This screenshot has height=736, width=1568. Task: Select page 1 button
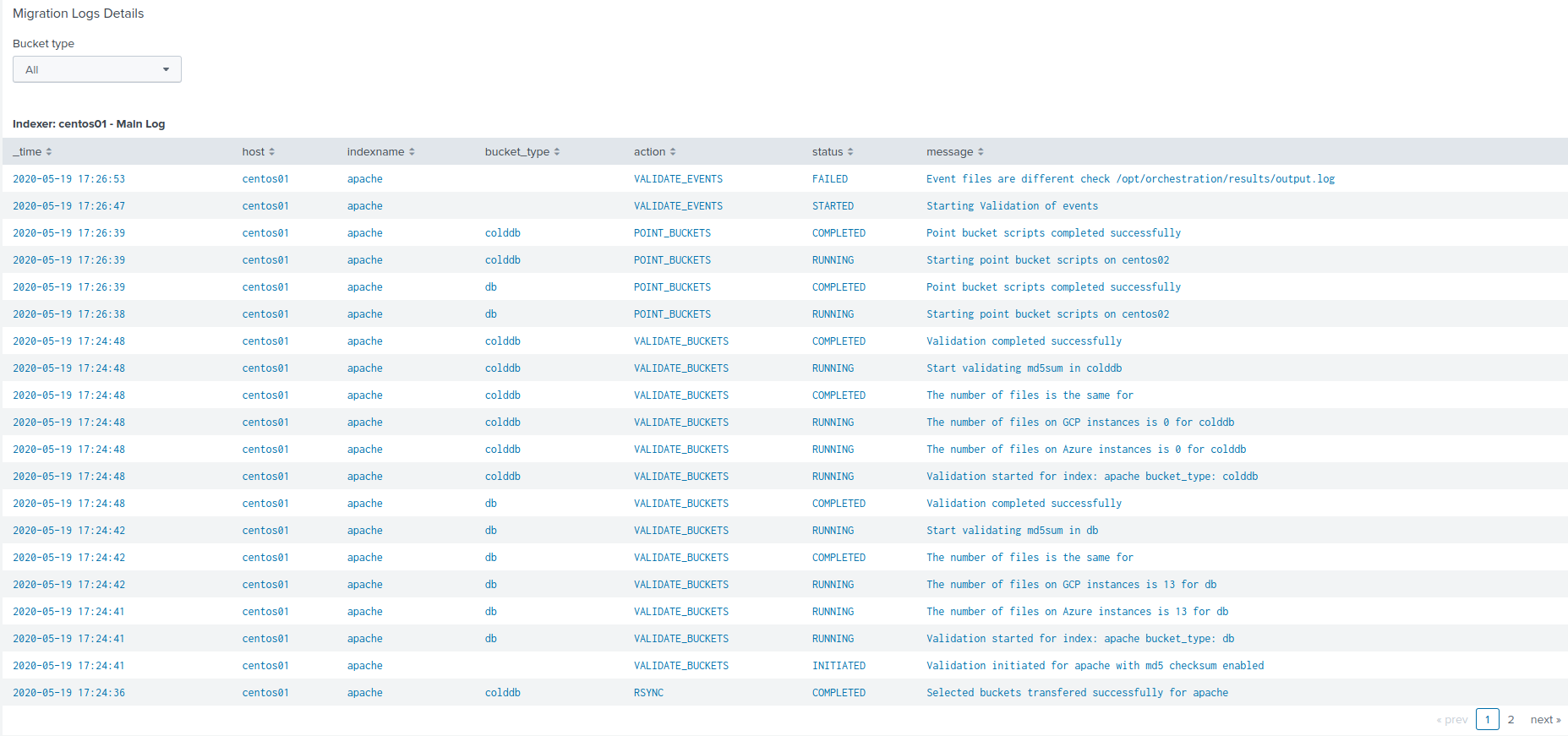(1488, 719)
